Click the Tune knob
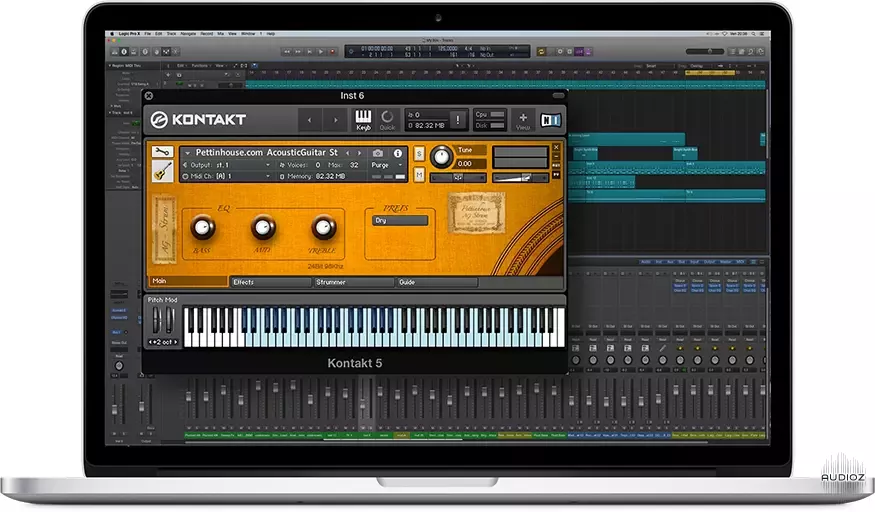 point(441,156)
